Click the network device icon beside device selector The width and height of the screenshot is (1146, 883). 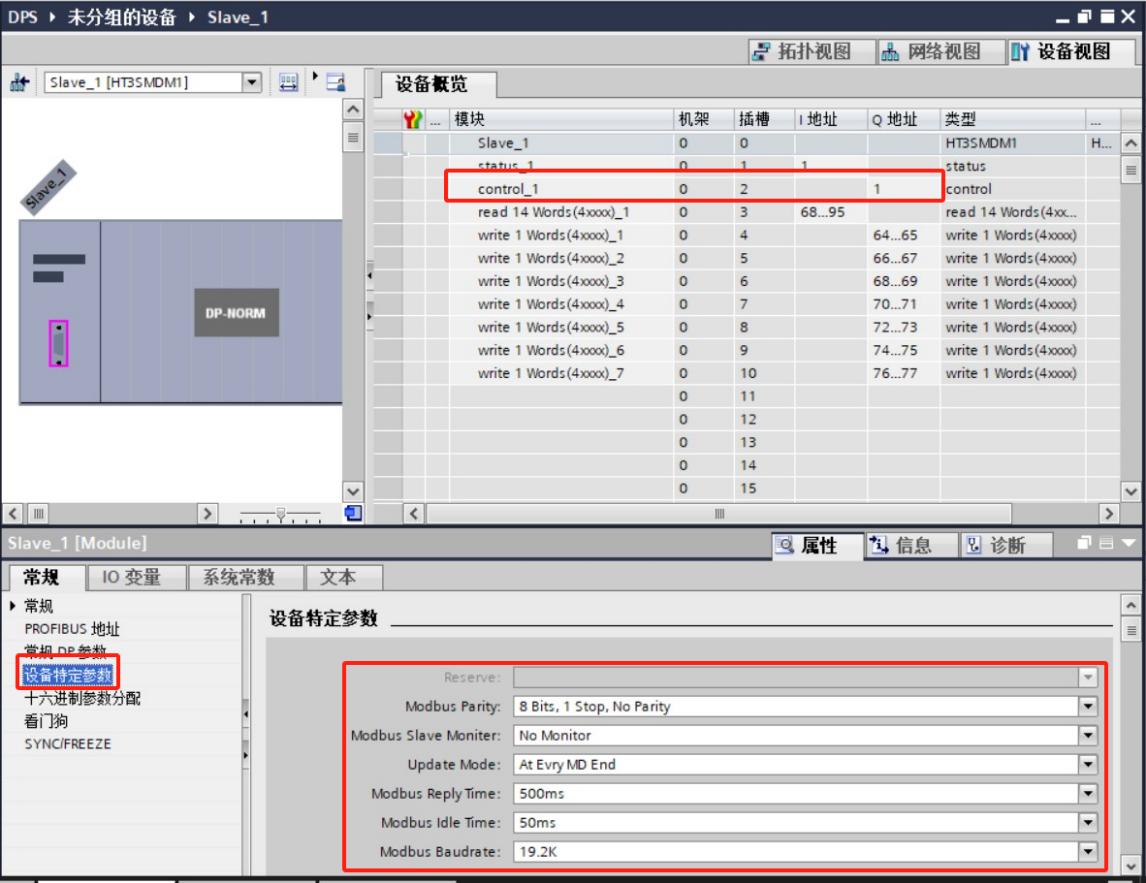19,83
